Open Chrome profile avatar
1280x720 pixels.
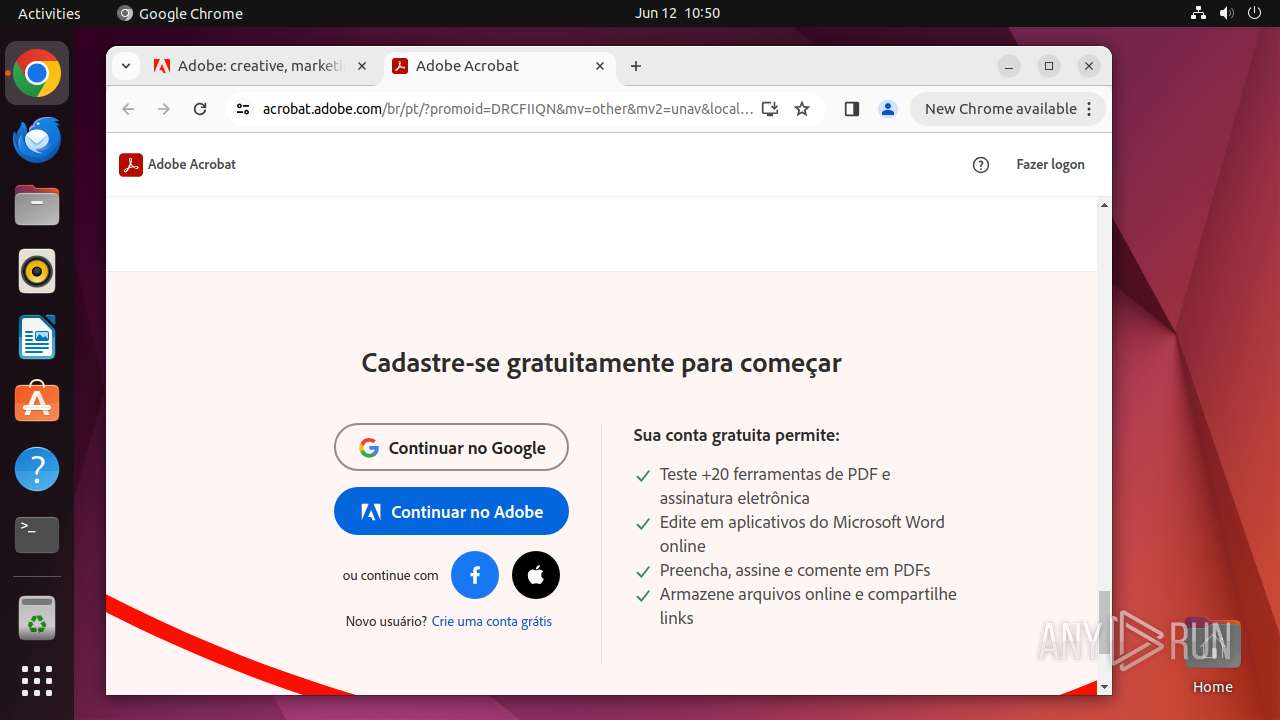click(x=888, y=109)
